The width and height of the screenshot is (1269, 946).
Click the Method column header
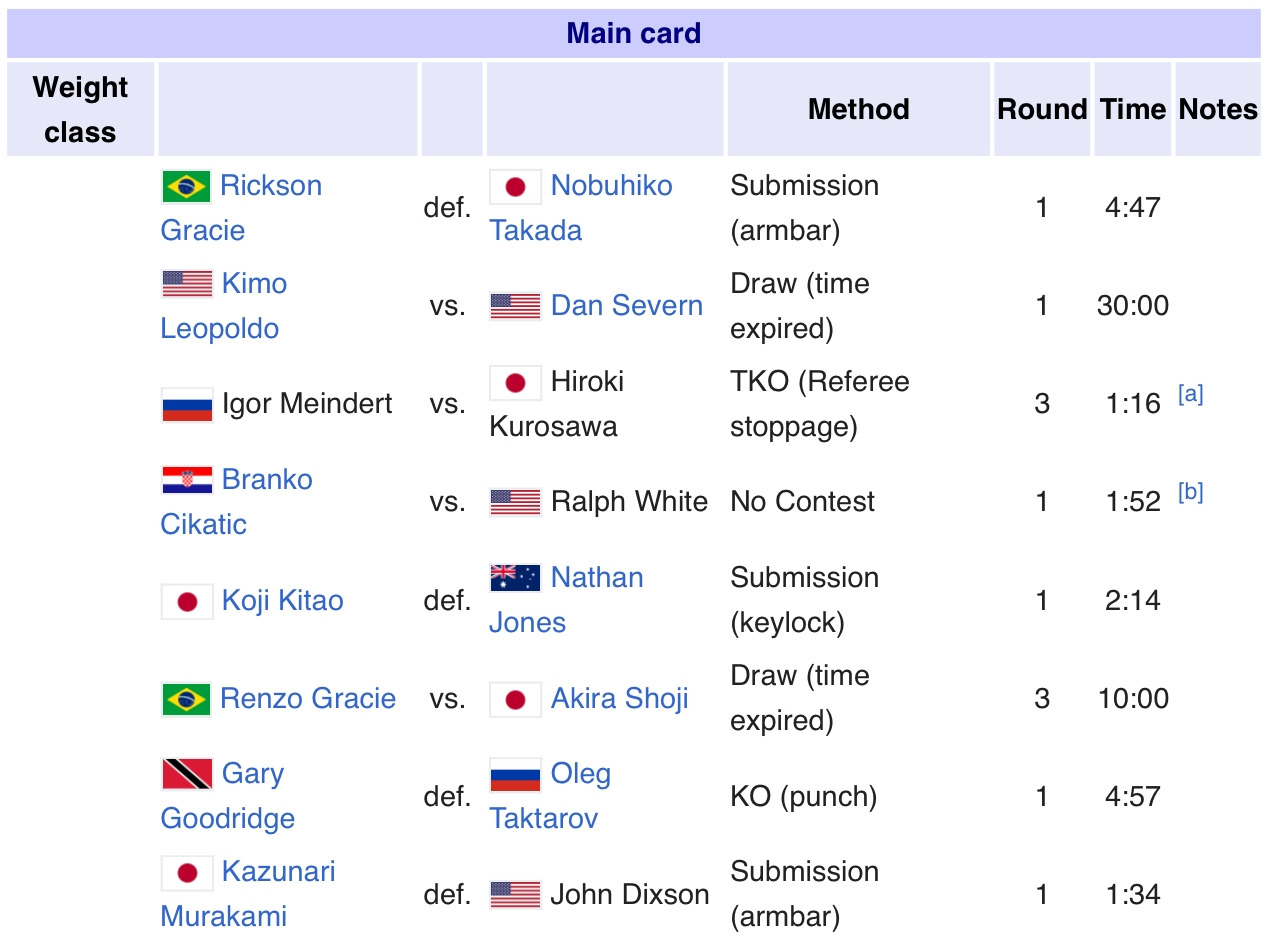858,109
